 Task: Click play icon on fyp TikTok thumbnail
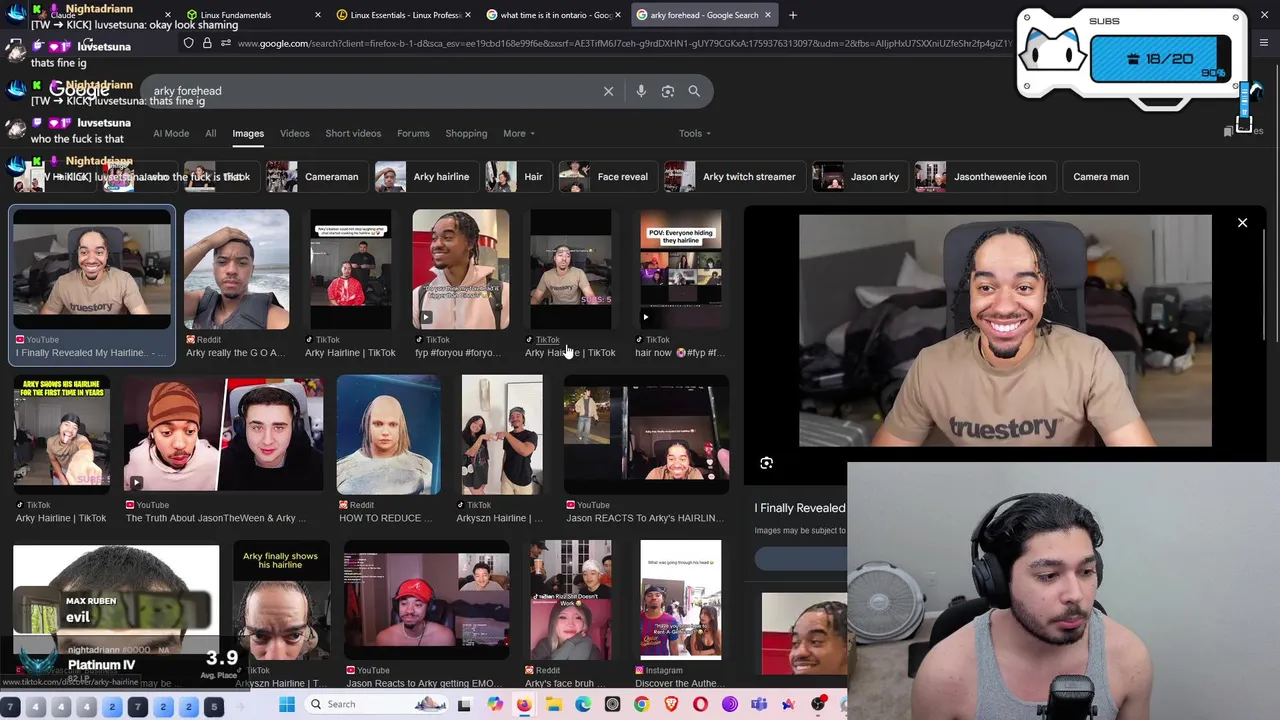point(426,318)
